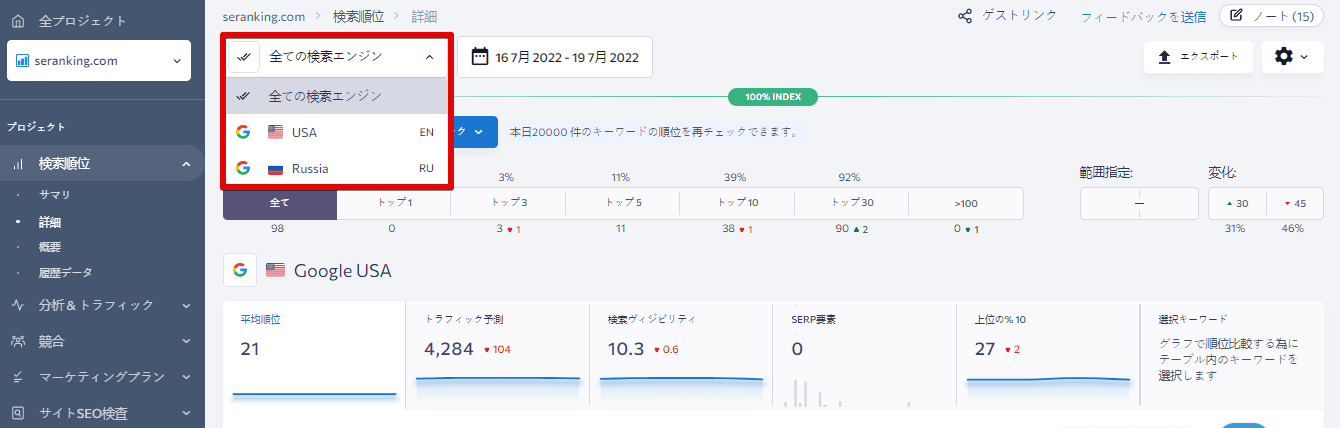Select the 全て ranking filter tab
The width and height of the screenshot is (1340, 428).
click(x=280, y=203)
